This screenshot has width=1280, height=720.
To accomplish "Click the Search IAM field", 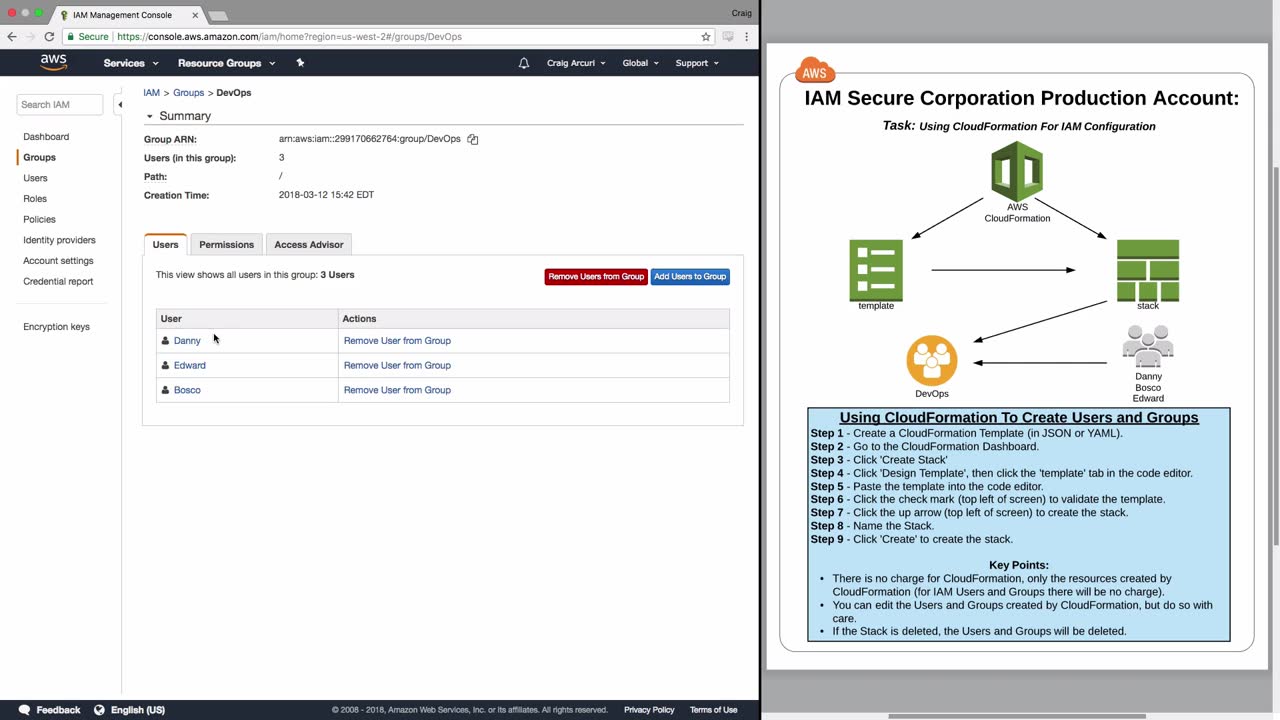I will click(x=60, y=104).
